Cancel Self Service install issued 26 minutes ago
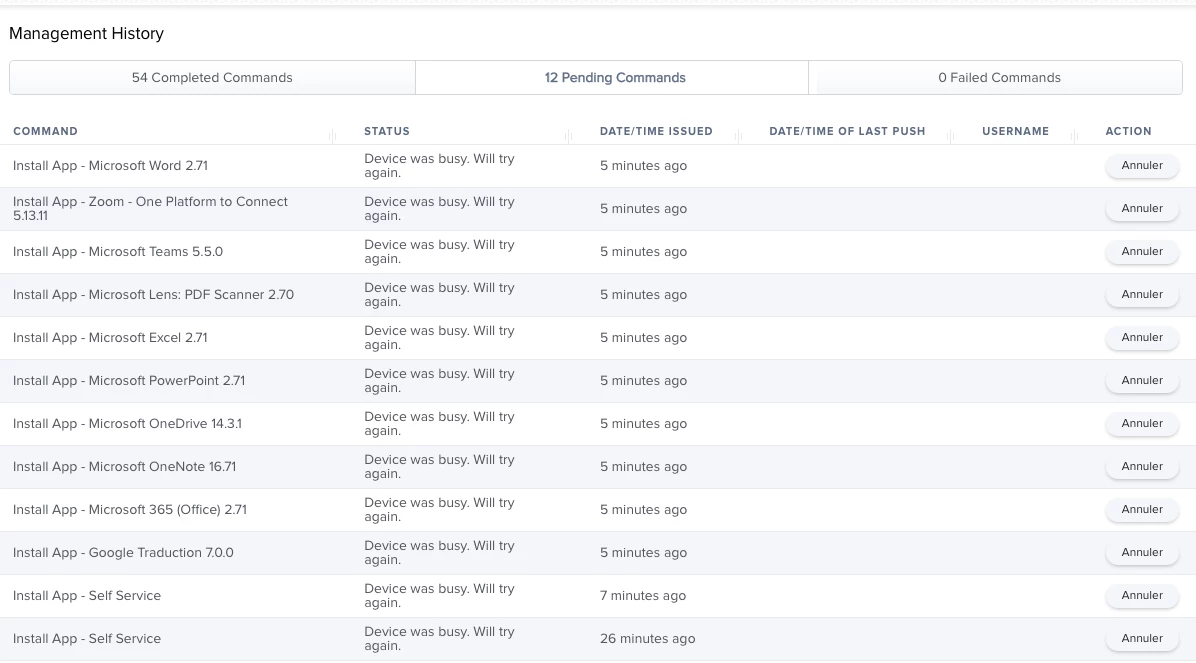The width and height of the screenshot is (1196, 663). 1142,638
